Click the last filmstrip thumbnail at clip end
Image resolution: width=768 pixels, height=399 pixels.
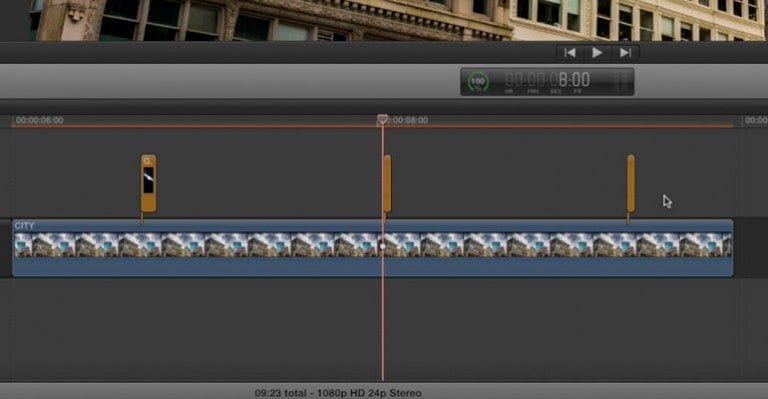(x=727, y=245)
